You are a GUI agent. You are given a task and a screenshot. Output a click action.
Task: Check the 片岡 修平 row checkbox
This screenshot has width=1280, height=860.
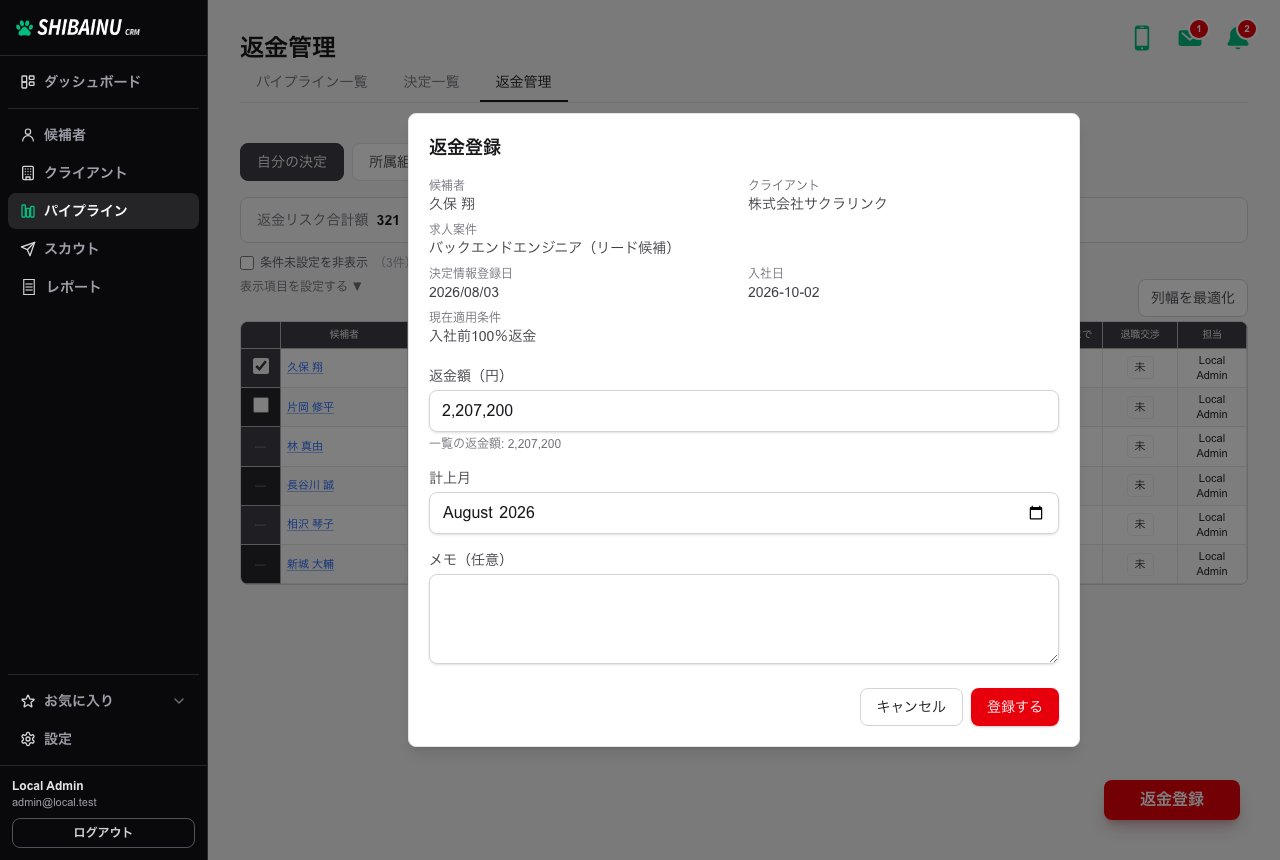[x=261, y=405]
